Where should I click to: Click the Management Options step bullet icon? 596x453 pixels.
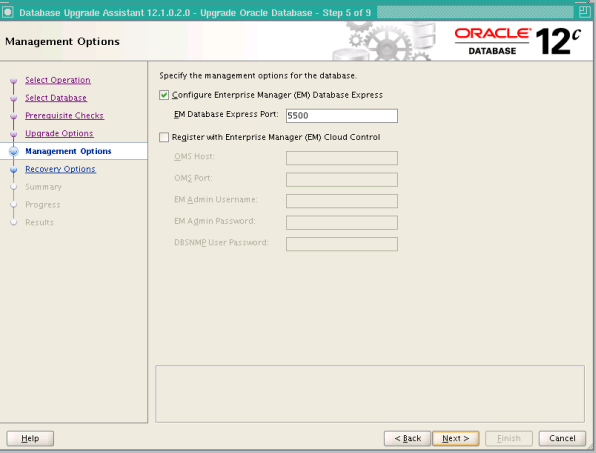(x=14, y=151)
